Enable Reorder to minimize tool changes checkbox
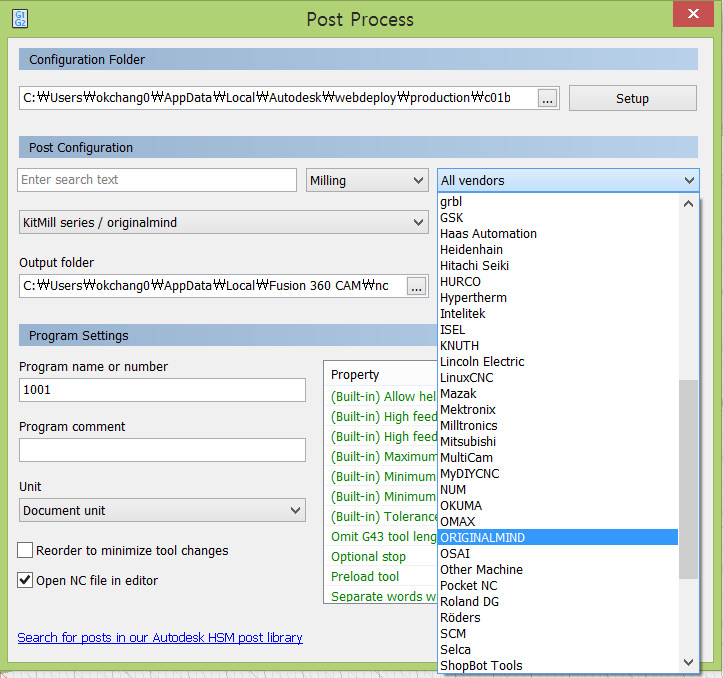723x678 pixels. point(25,550)
